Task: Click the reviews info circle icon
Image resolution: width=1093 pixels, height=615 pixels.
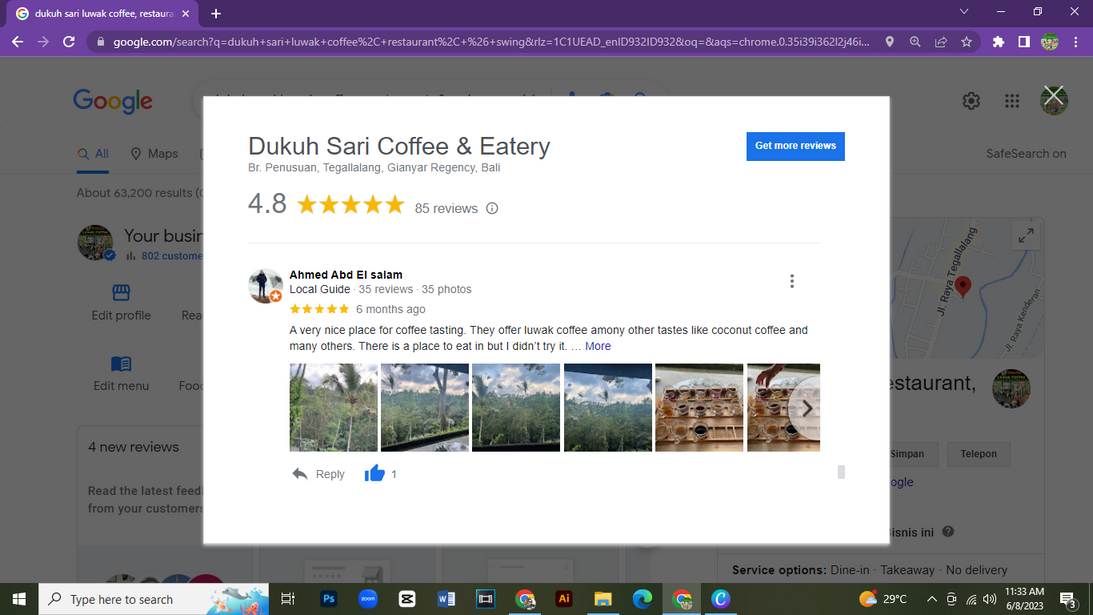Action: pyautogui.click(x=492, y=209)
